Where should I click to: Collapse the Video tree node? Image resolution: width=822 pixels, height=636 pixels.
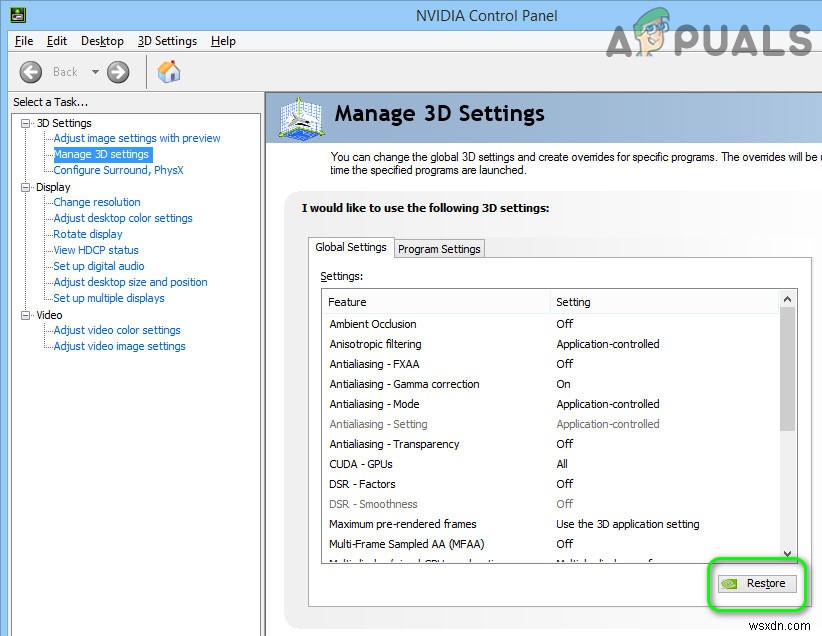[25, 315]
